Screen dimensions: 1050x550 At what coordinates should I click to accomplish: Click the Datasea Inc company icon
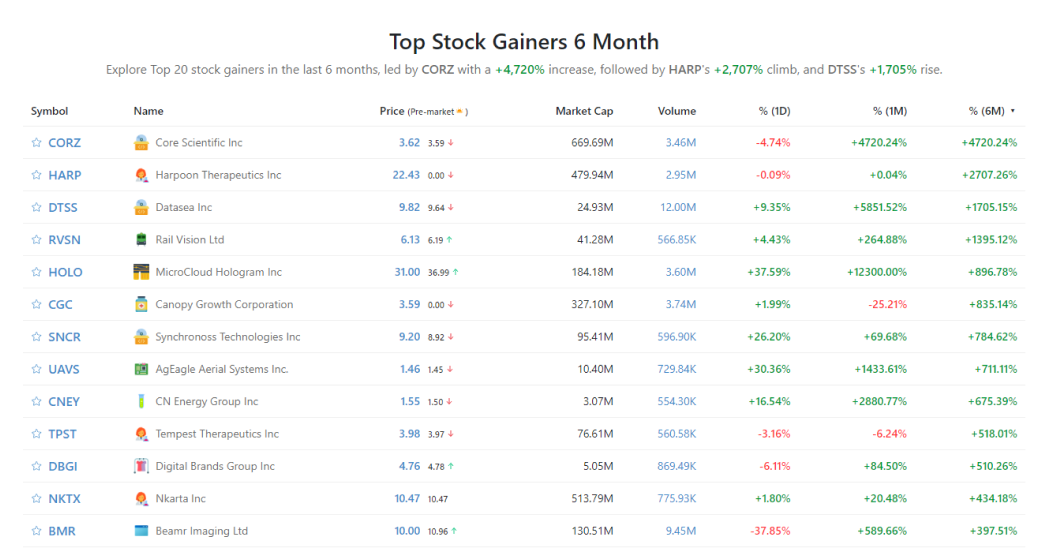[x=141, y=207]
